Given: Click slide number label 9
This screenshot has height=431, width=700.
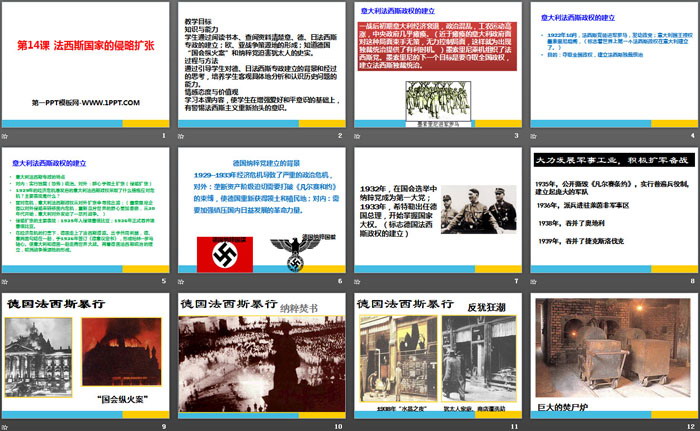Looking at the screenshot, I should click(164, 427).
